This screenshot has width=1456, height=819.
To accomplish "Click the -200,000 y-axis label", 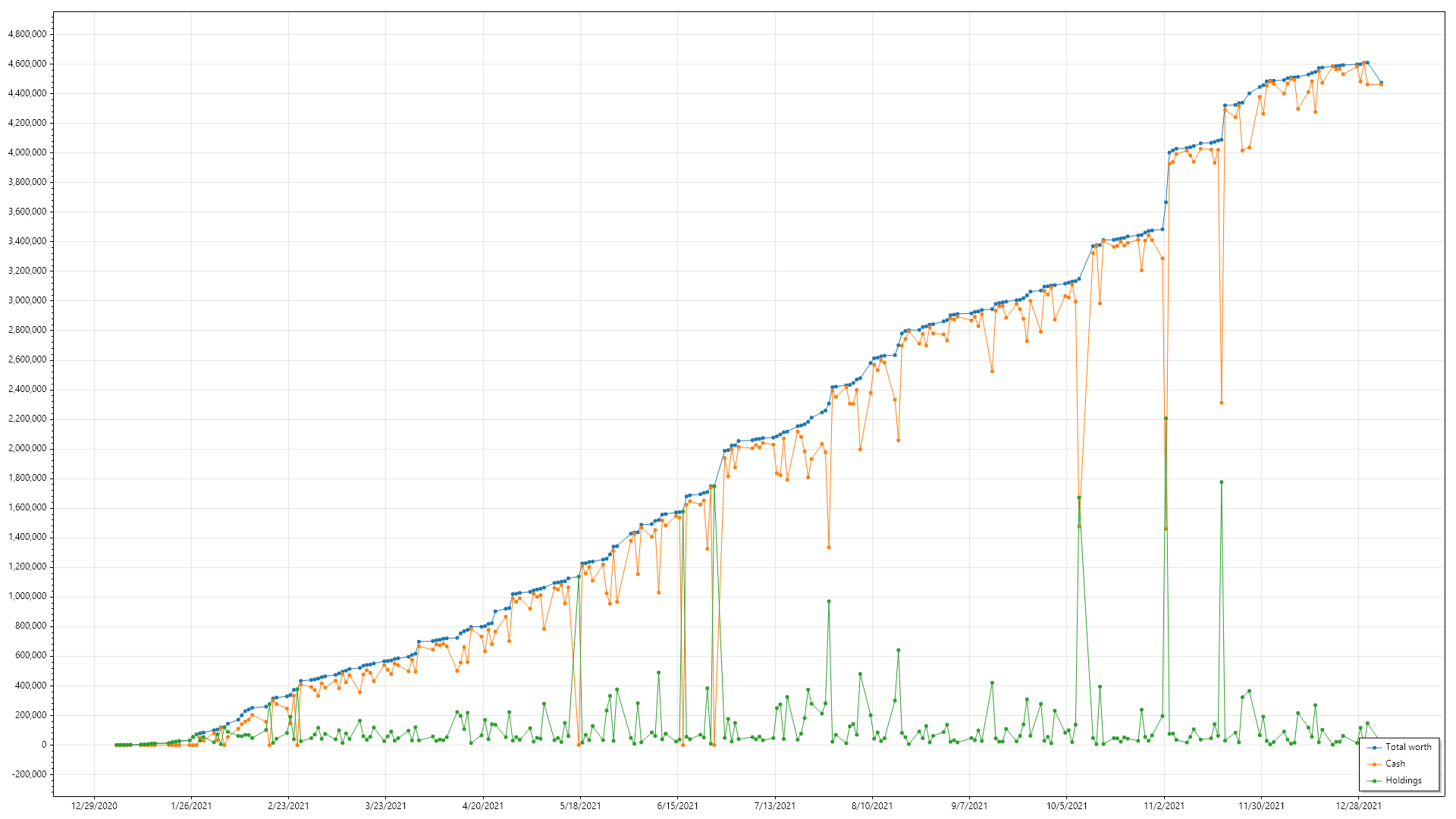I will [28, 774].
